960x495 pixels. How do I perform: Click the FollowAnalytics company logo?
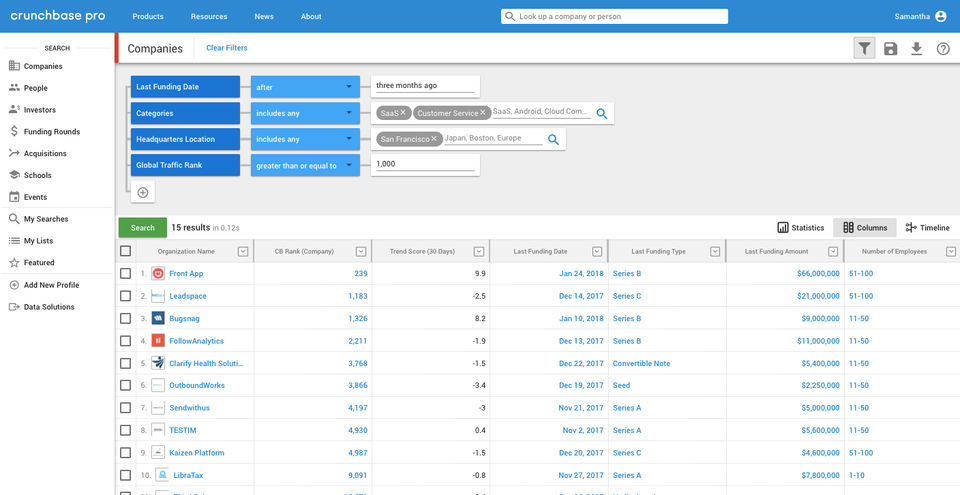pyautogui.click(x=158, y=341)
